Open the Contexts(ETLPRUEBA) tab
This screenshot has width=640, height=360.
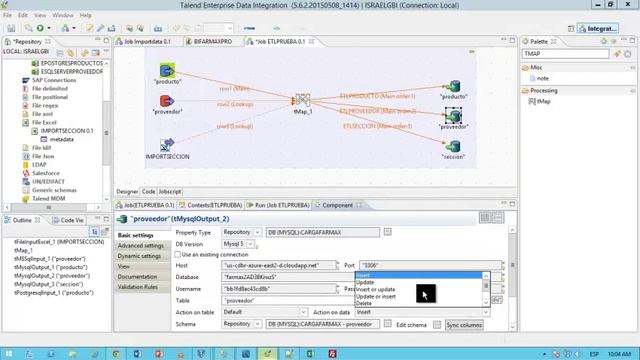coord(211,205)
